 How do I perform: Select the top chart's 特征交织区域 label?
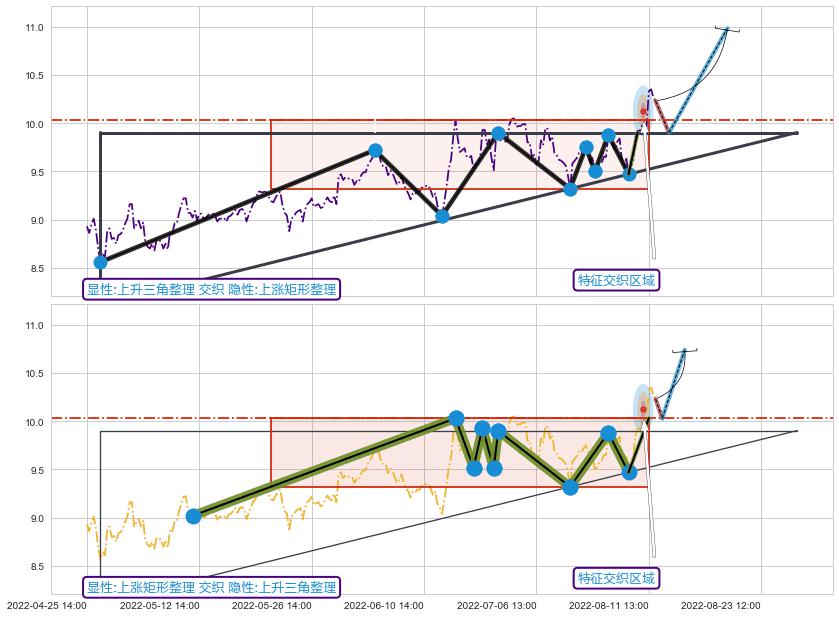(617, 280)
